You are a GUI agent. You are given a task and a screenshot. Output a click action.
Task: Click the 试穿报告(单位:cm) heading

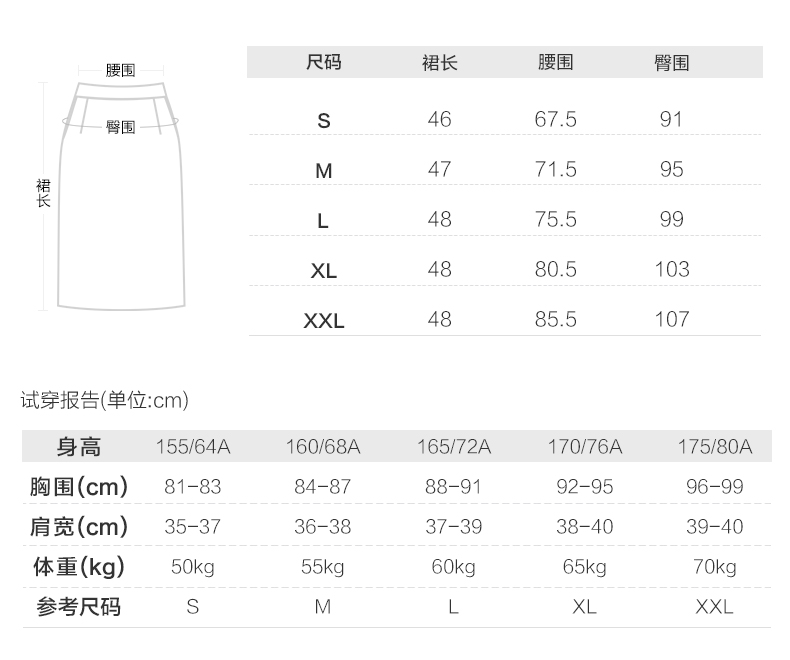(x=105, y=401)
